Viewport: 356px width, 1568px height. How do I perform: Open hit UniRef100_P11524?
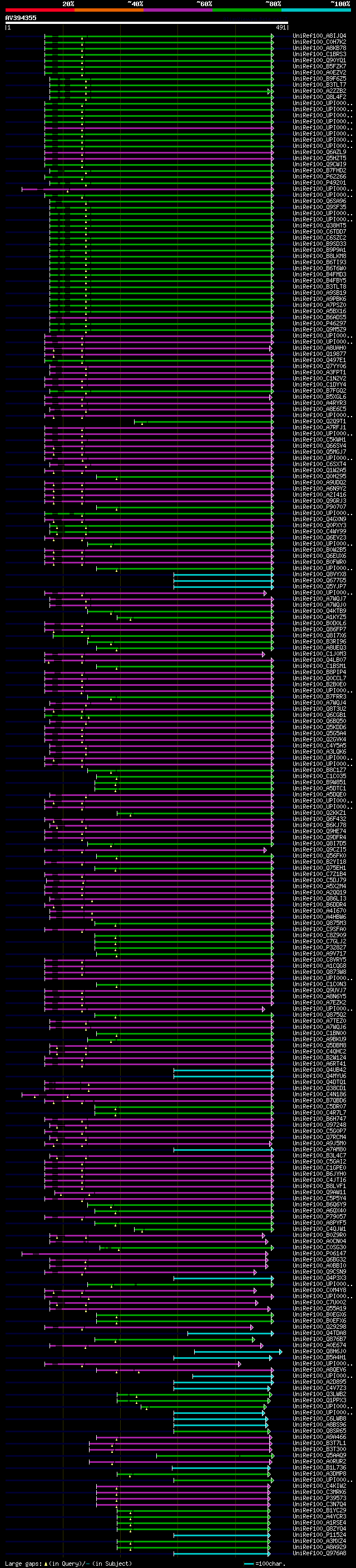(x=319, y=1535)
